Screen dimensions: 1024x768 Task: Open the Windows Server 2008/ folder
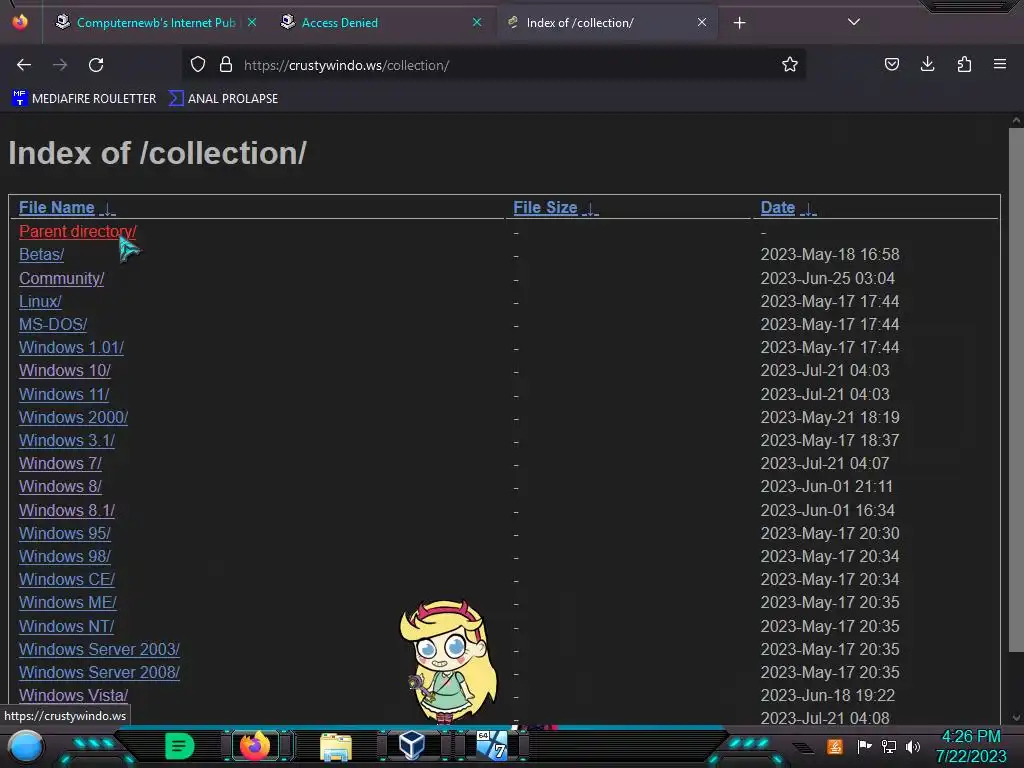click(x=99, y=672)
